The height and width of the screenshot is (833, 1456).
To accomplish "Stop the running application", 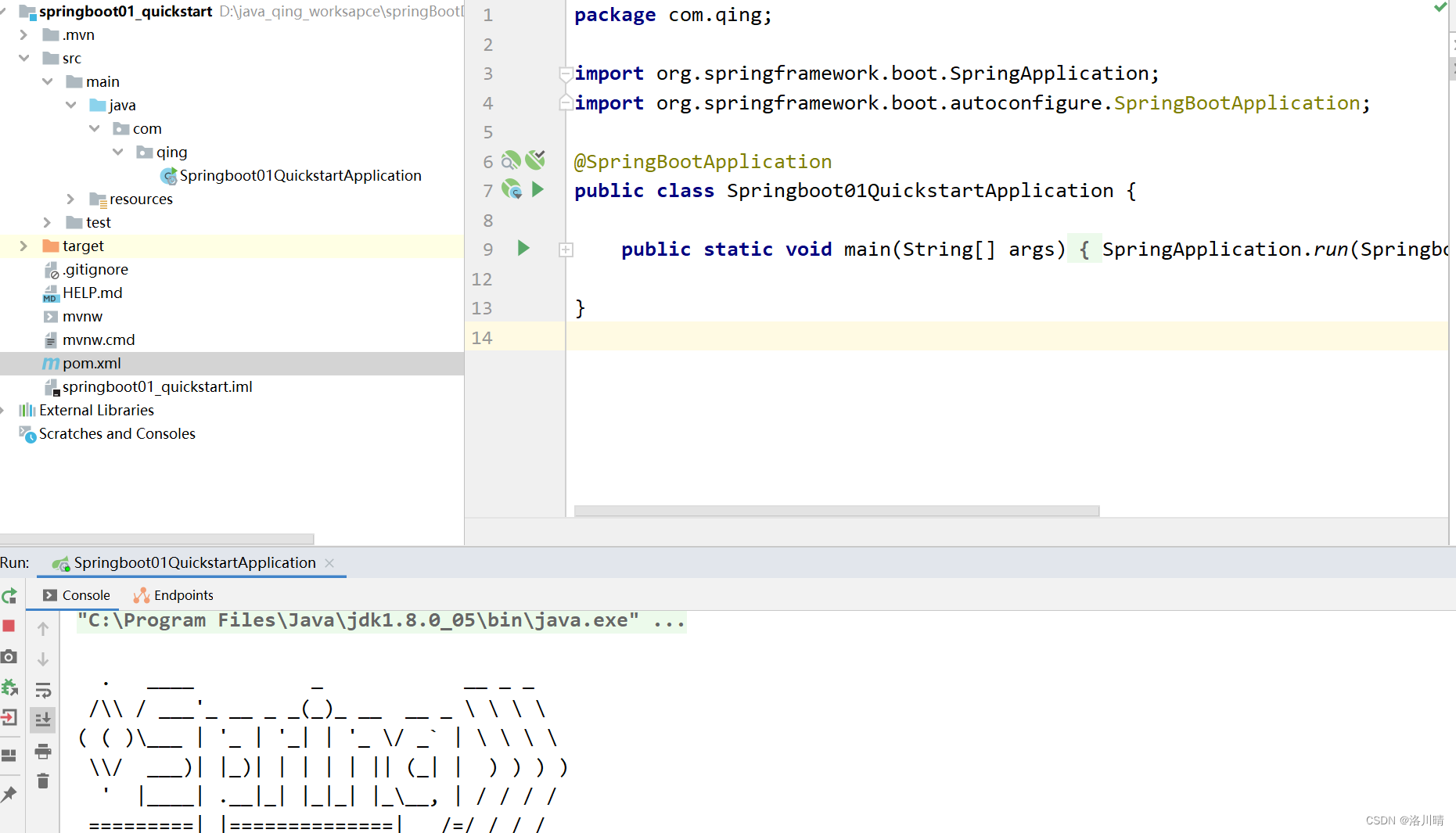I will pyautogui.click(x=9, y=626).
